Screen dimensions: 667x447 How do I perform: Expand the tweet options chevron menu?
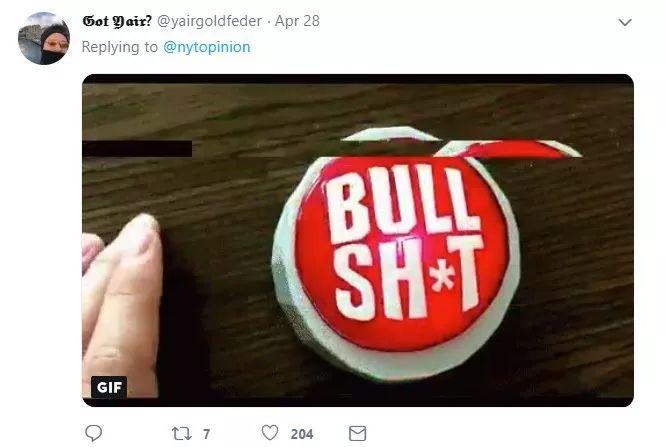pos(624,22)
